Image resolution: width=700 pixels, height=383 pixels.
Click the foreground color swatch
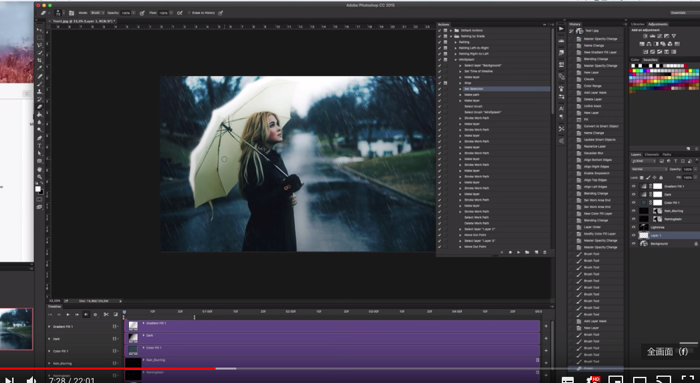38,189
